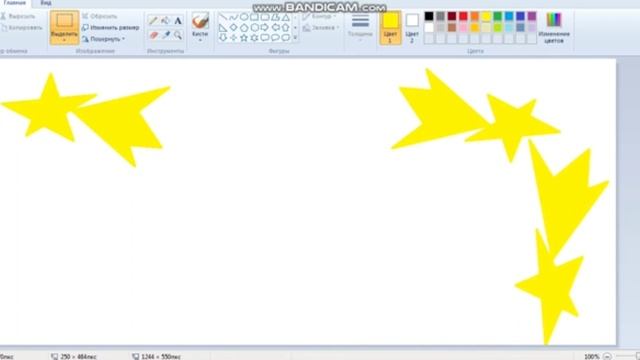Pick the dark red color swatch
The height and width of the screenshot is (360, 640).
pos(452,16)
